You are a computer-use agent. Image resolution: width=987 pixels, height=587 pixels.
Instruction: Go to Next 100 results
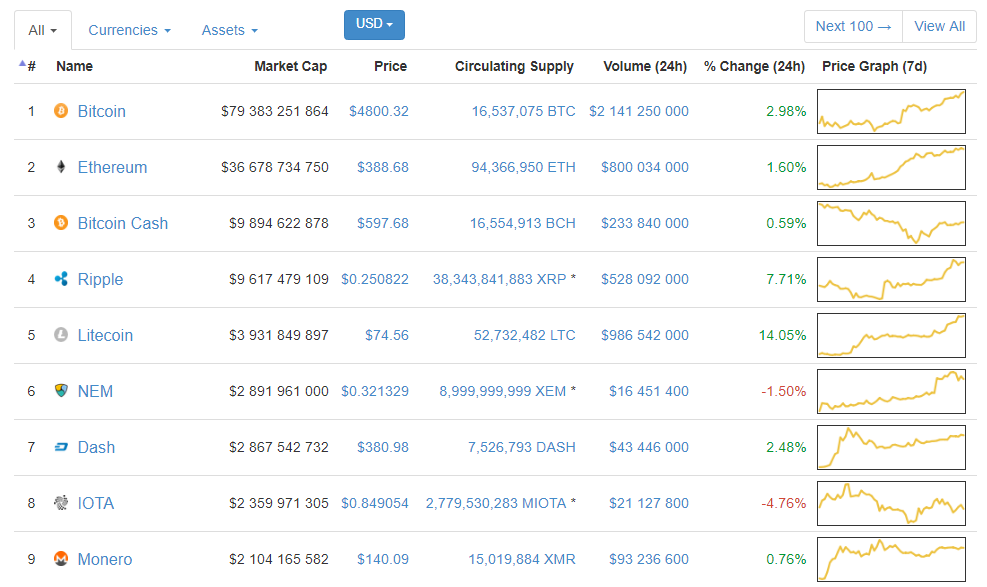click(853, 26)
